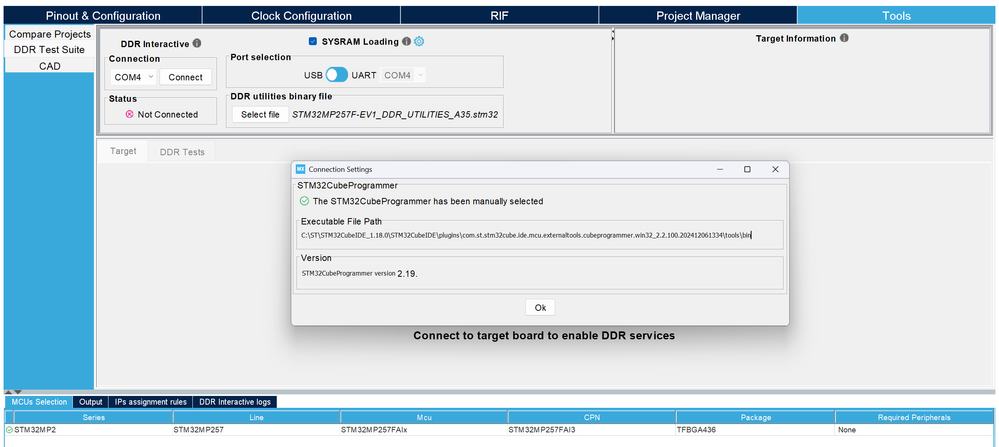999x447 pixels.
Task: Uncheck the SYSRAM Loading checkbox
Action: (313, 41)
